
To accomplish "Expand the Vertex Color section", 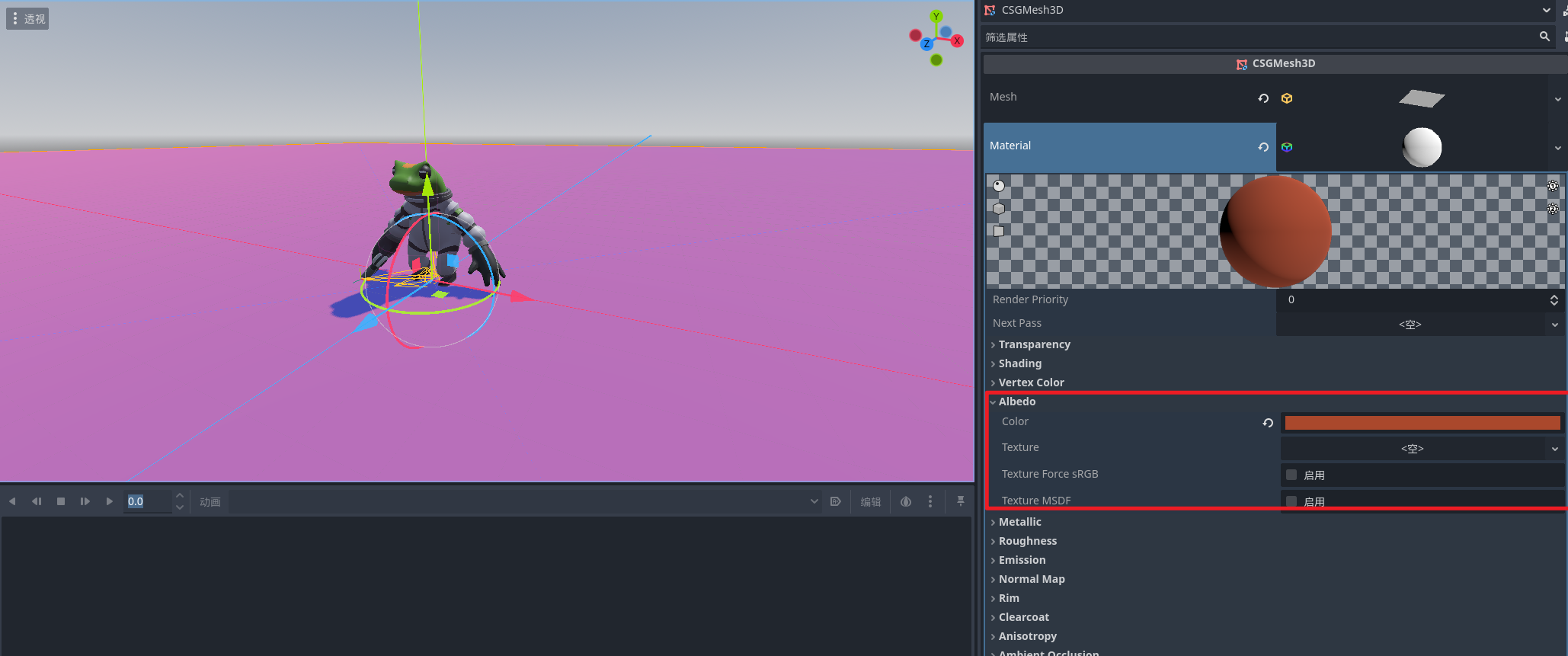I will pos(1030,382).
